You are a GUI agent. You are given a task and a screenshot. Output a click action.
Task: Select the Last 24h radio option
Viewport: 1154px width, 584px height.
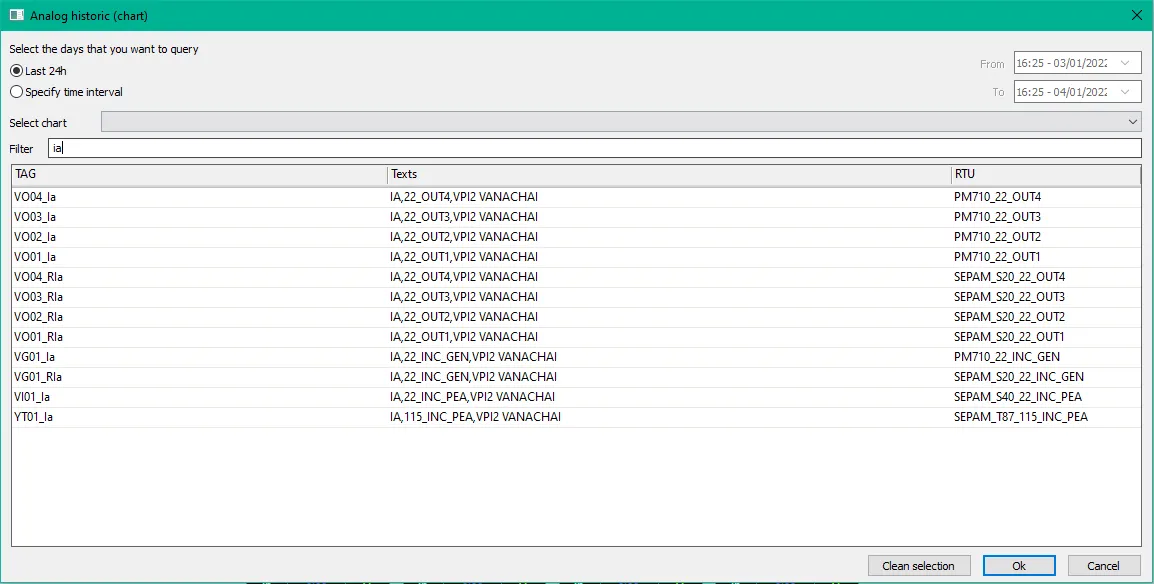click(38, 71)
